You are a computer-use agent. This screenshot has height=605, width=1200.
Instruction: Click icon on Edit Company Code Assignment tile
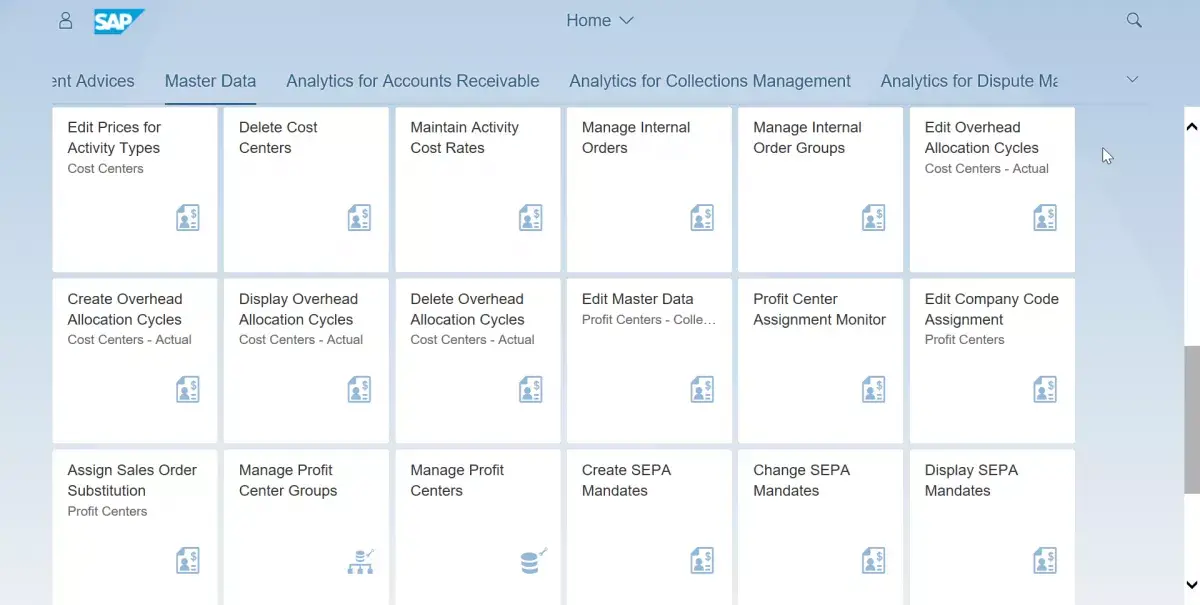pos(1045,389)
